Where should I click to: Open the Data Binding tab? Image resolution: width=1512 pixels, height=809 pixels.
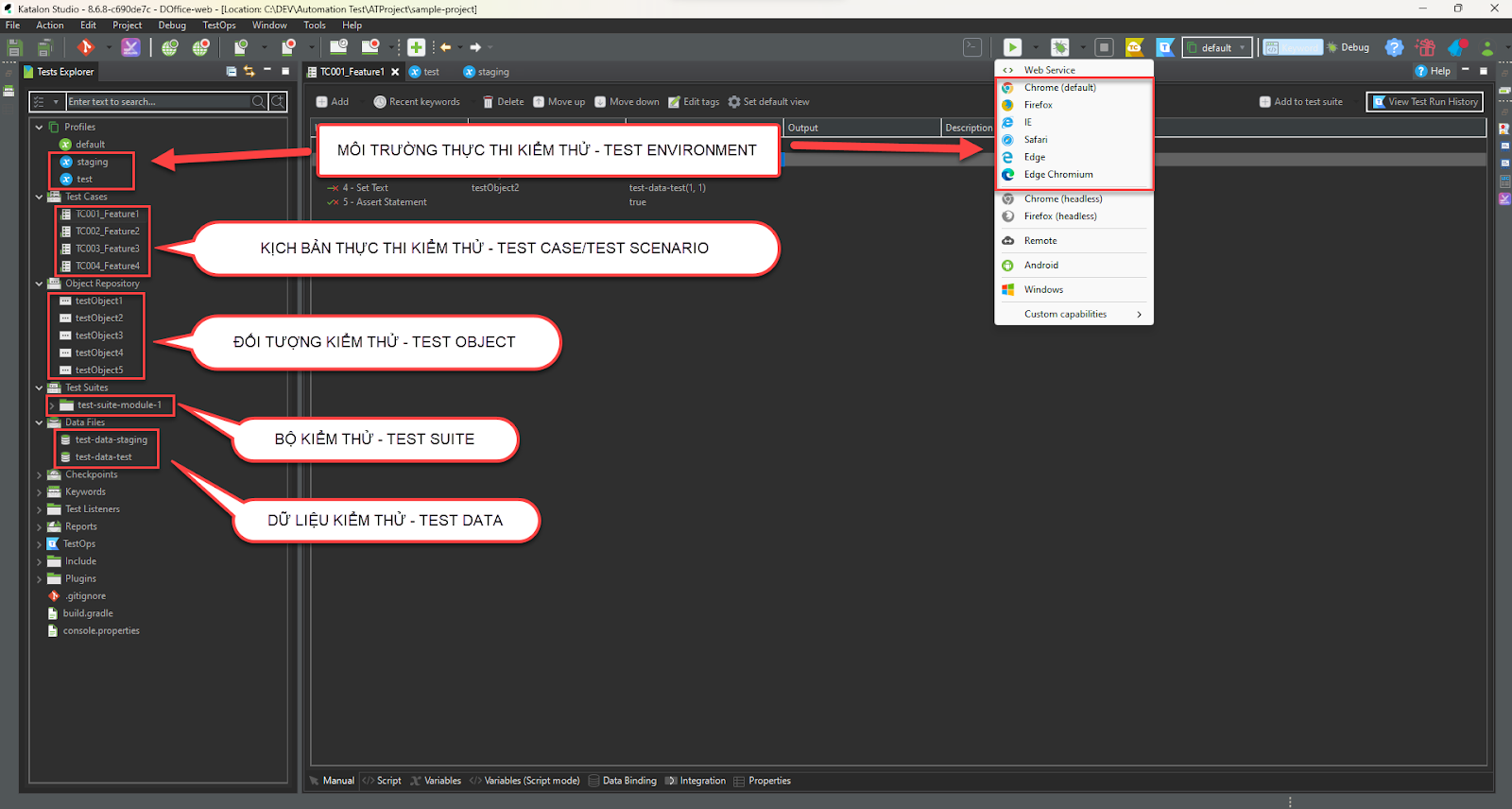(x=623, y=781)
